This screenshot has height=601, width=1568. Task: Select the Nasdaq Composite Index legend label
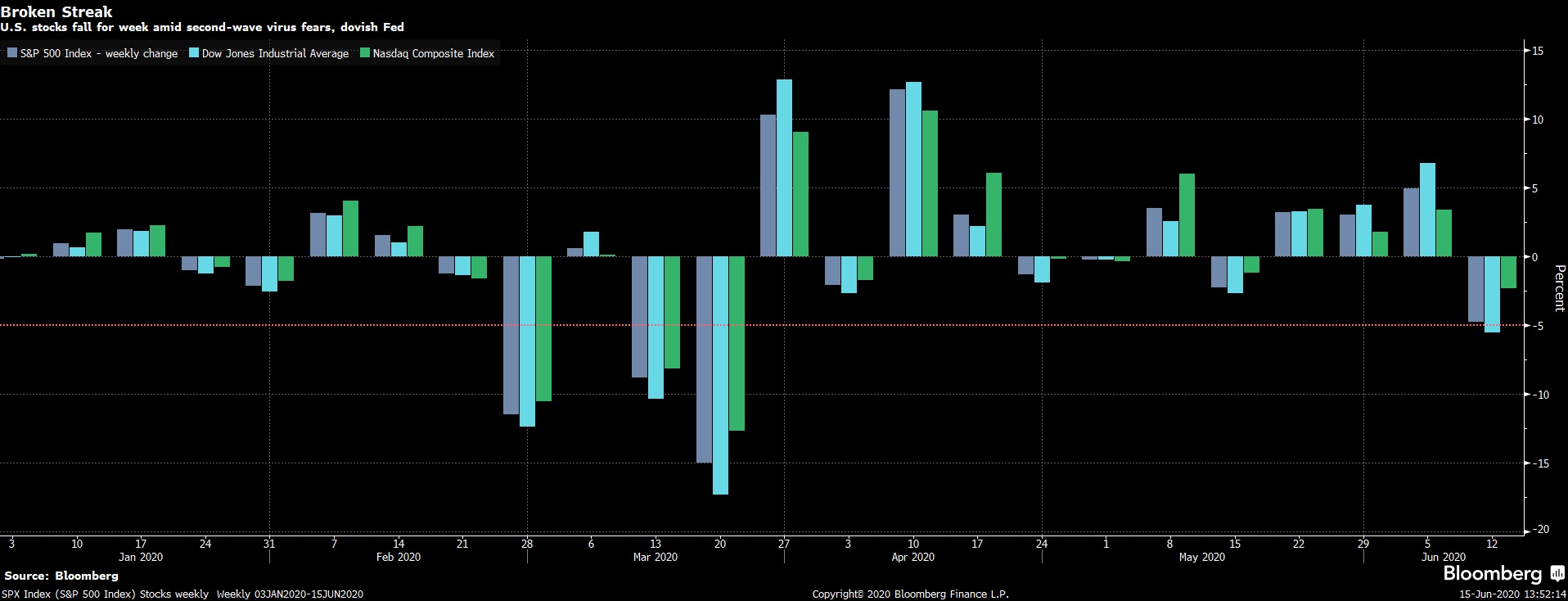point(433,53)
